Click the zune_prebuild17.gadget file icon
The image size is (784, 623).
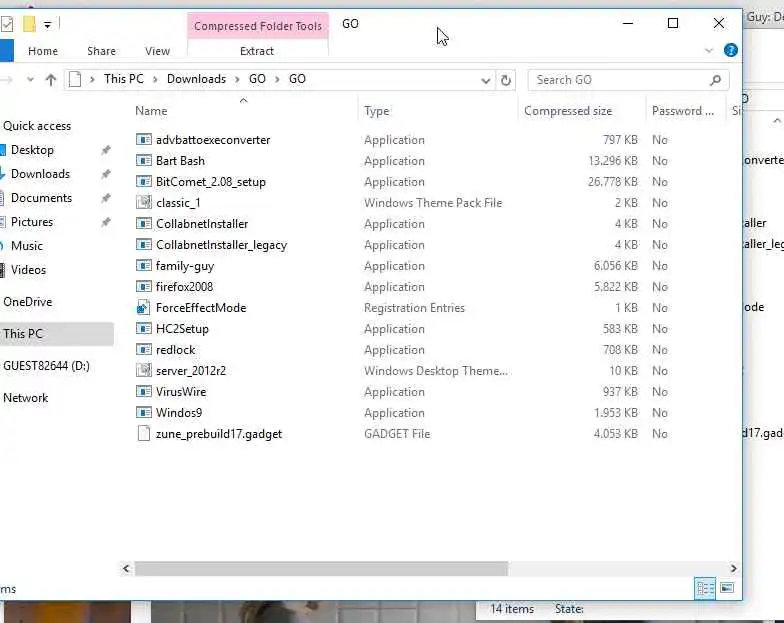click(144, 434)
